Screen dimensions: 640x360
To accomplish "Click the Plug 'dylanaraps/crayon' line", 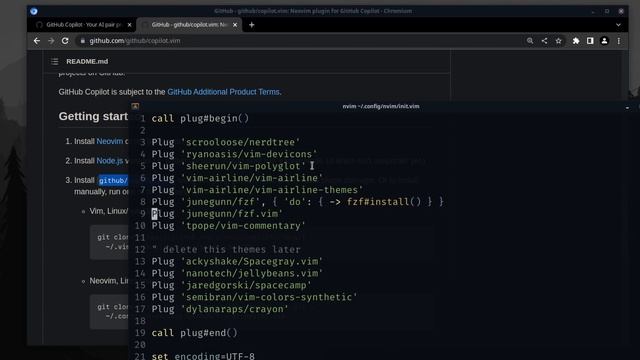I will point(220,309).
